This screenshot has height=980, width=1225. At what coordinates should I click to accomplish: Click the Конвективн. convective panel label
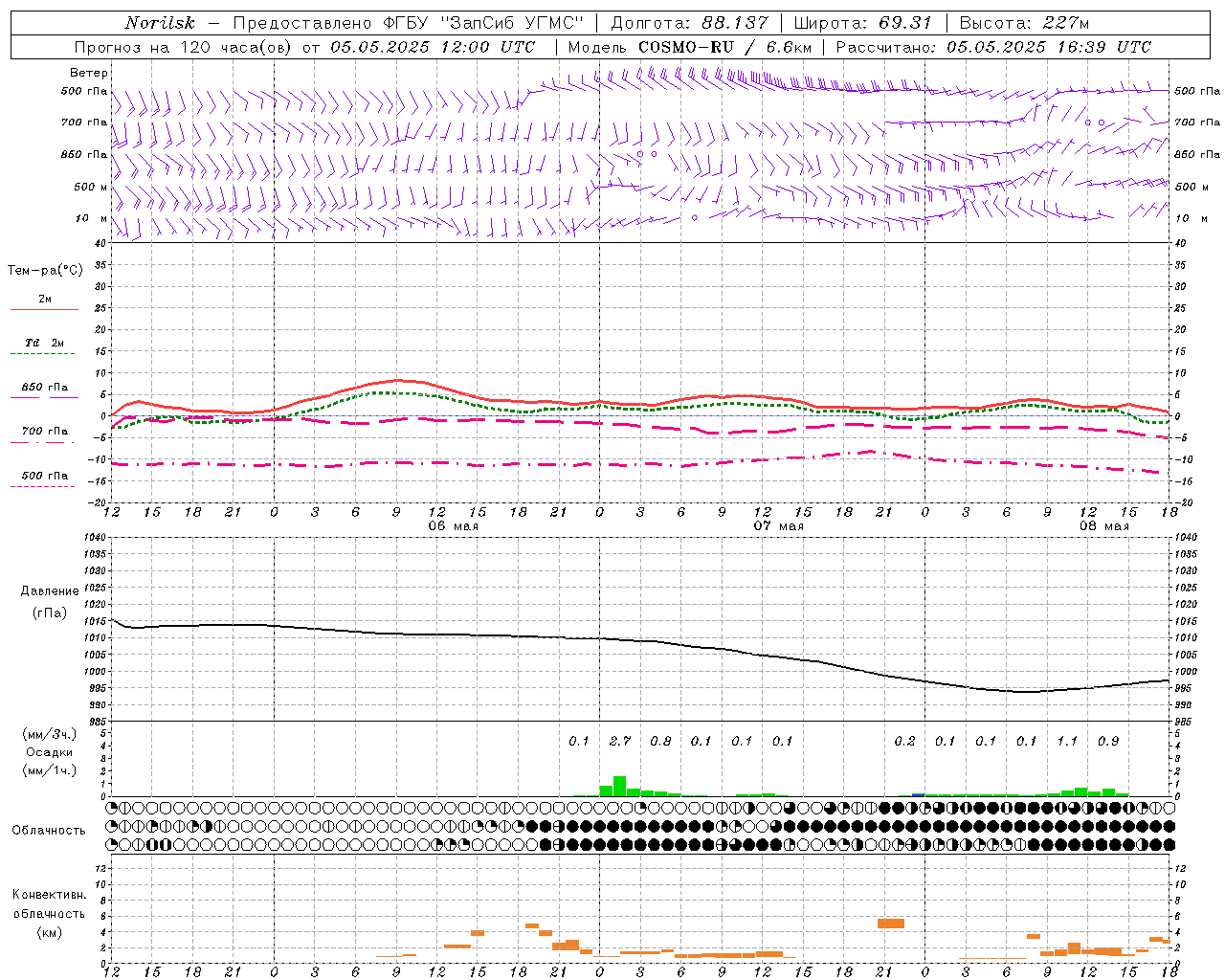[x=49, y=895]
